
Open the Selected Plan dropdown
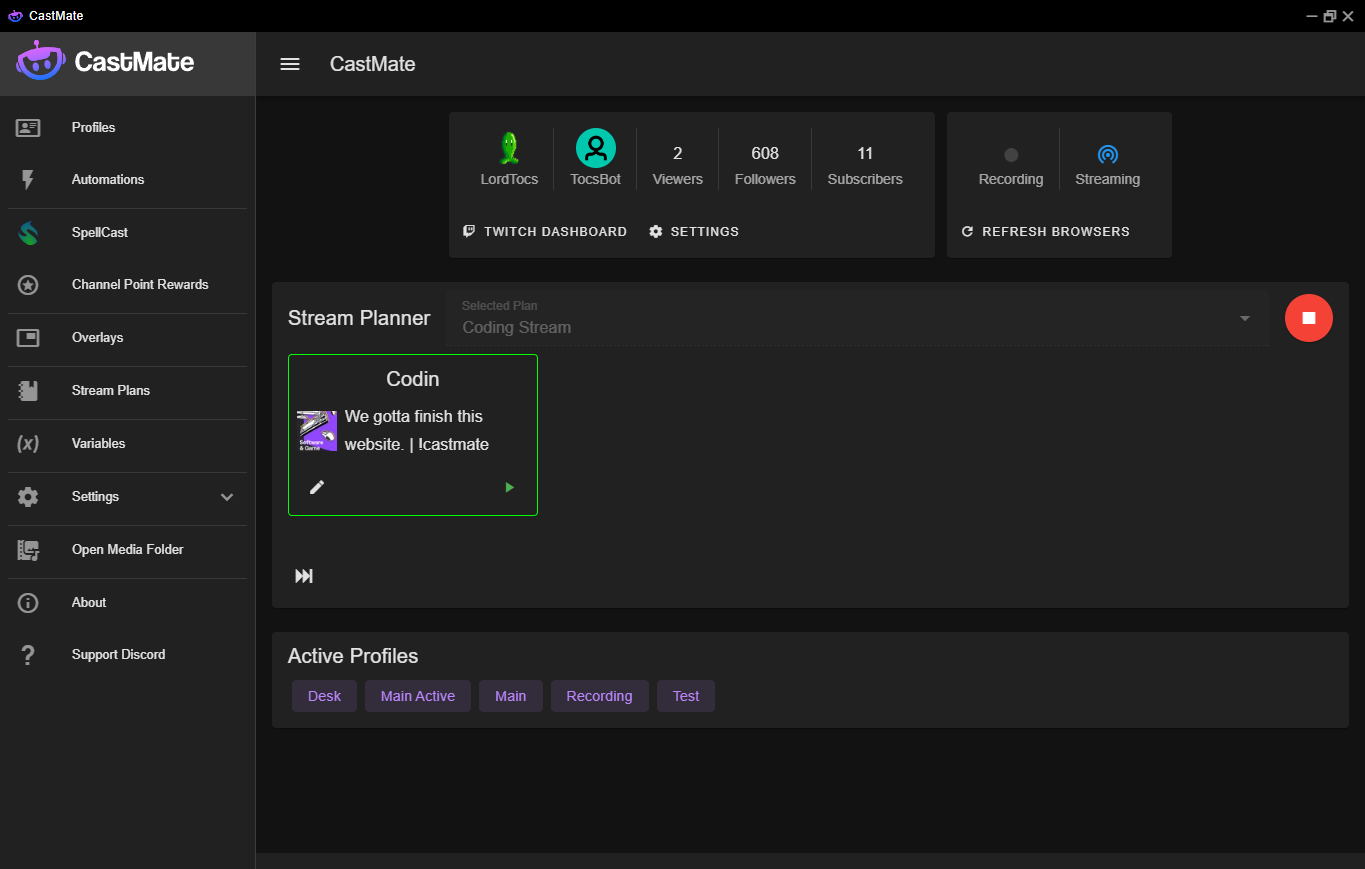tap(858, 318)
